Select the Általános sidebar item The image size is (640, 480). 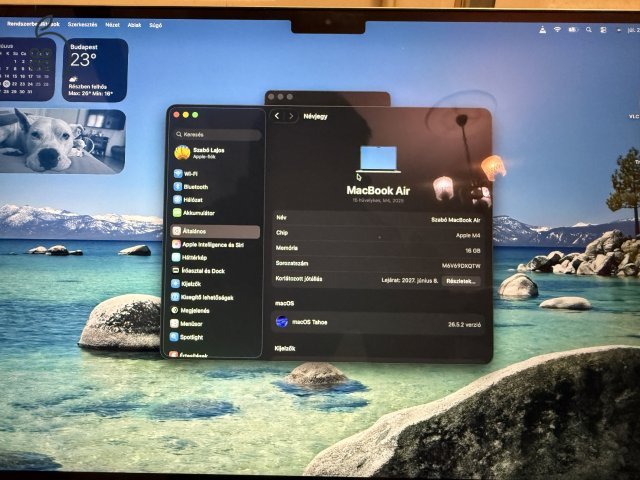pos(215,231)
